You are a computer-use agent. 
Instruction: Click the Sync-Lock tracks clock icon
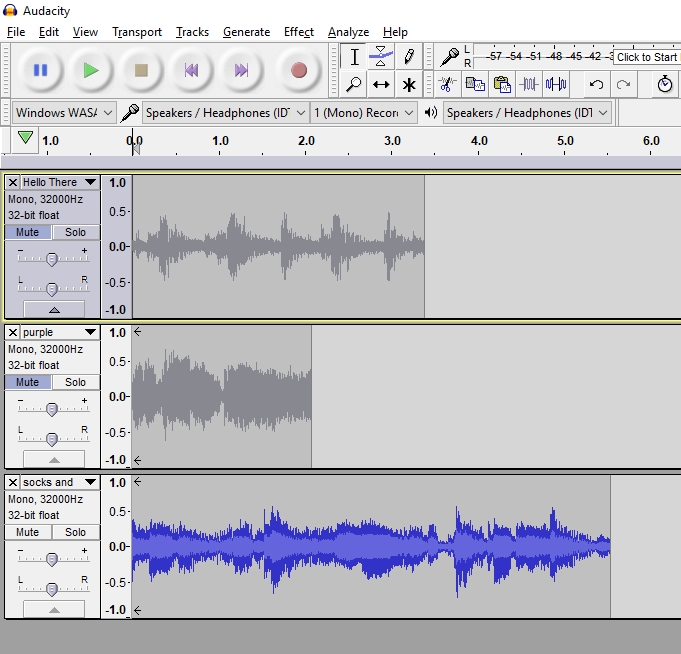click(x=664, y=84)
